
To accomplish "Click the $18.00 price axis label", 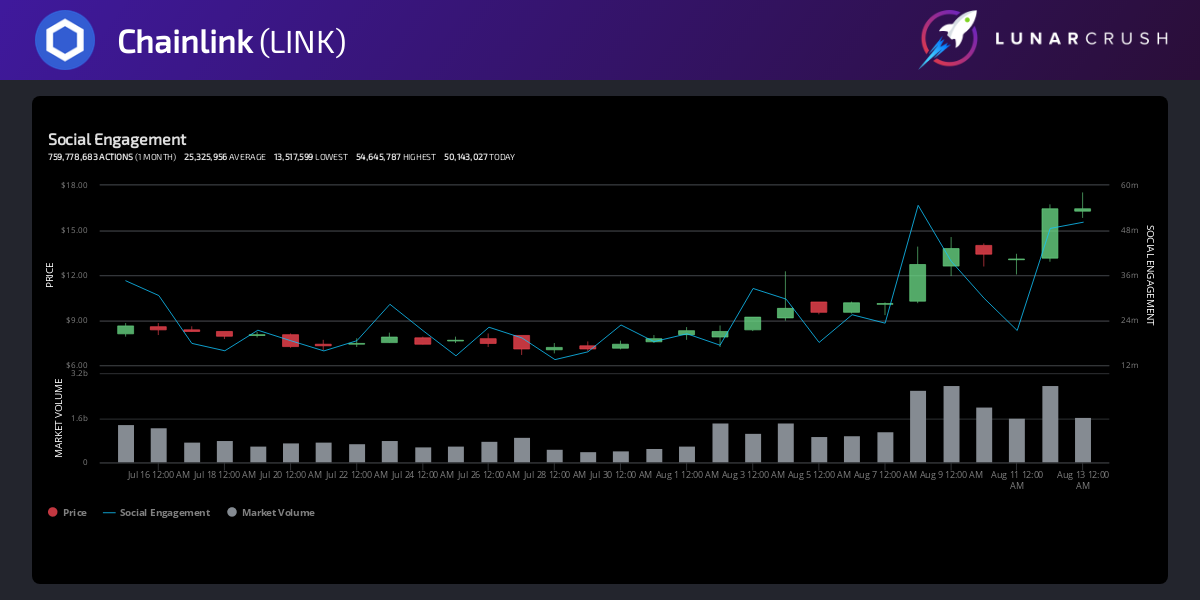I will (x=74, y=185).
